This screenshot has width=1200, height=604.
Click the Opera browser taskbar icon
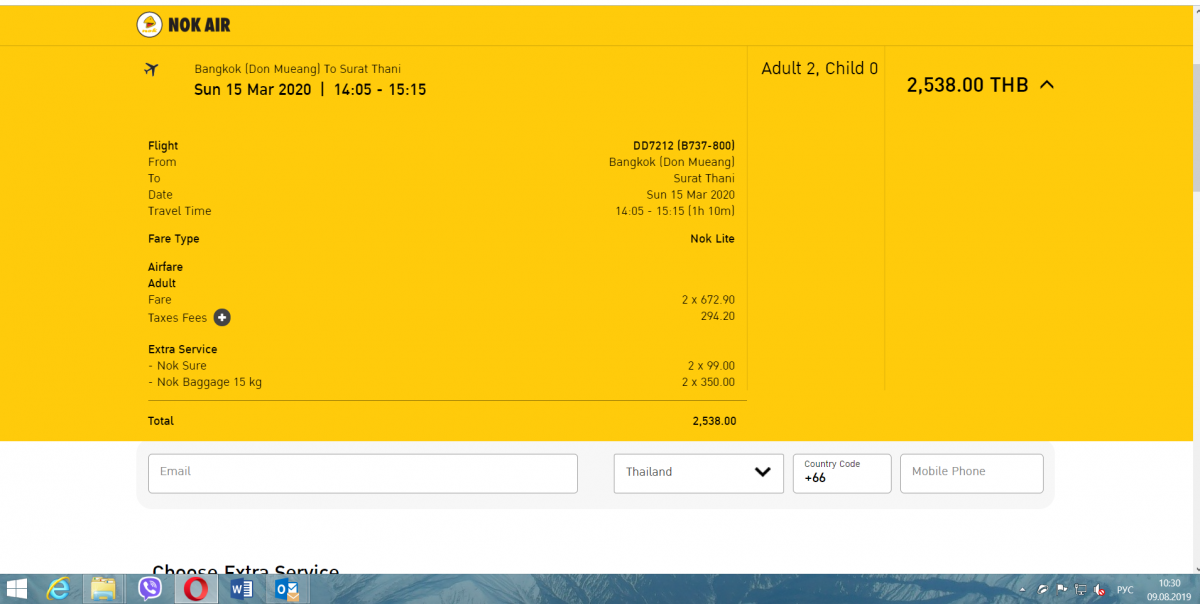click(x=196, y=589)
